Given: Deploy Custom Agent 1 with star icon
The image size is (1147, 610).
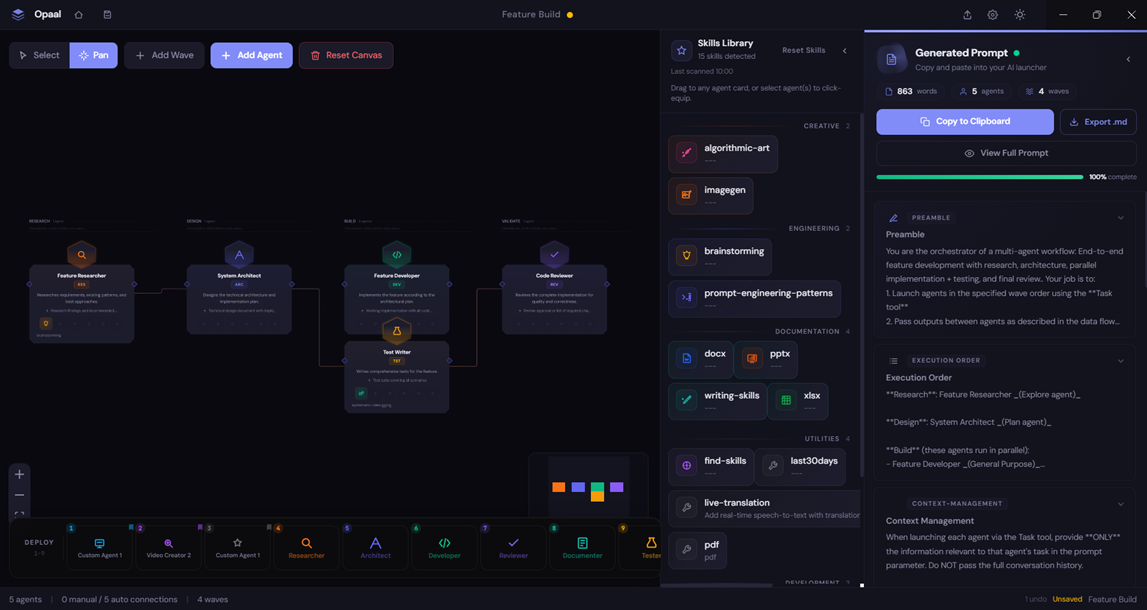Looking at the screenshot, I should (237, 548).
